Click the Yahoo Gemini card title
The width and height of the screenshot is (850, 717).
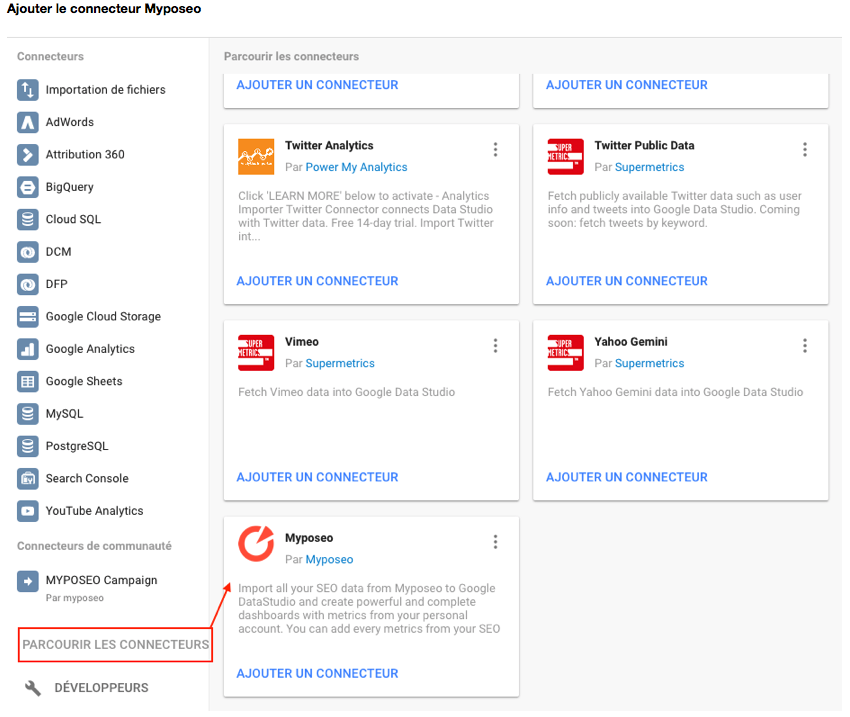(631, 342)
